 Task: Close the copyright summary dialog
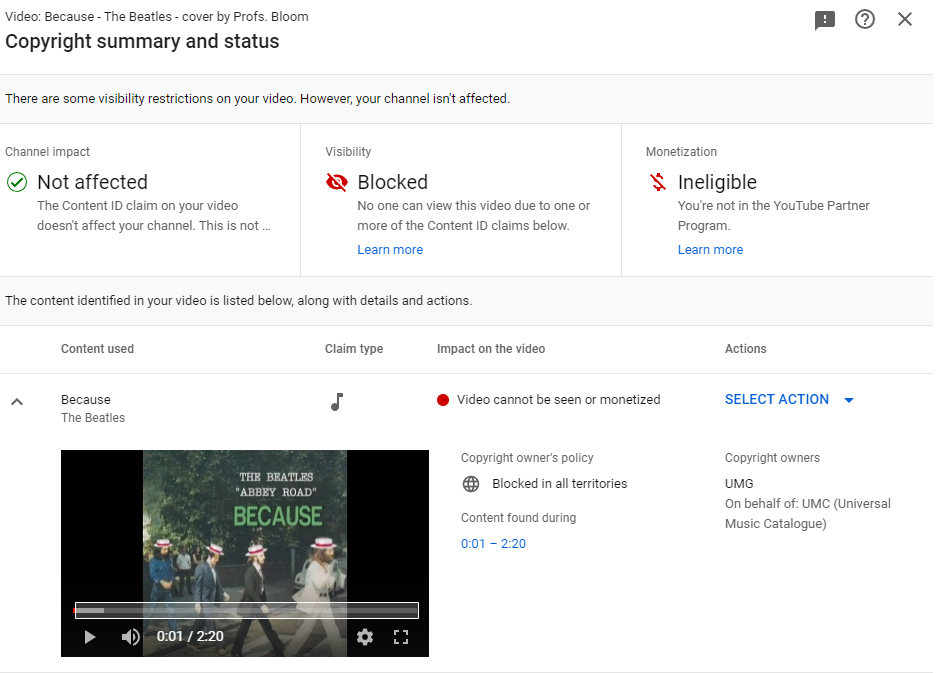pyautogui.click(x=905, y=19)
